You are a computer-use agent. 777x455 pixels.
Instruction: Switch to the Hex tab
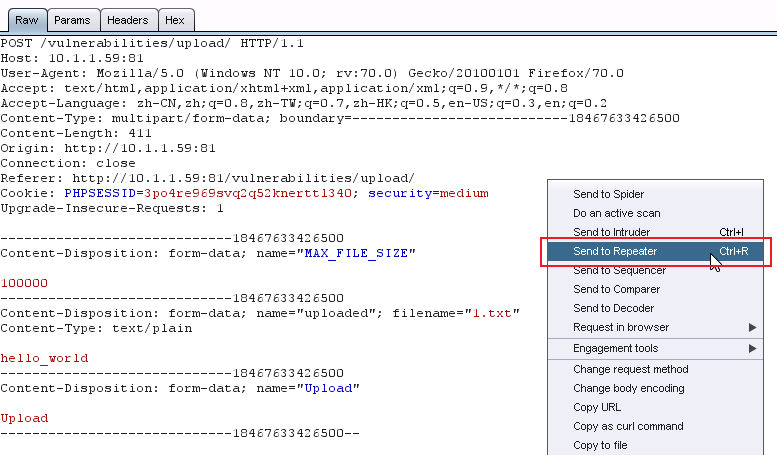[175, 20]
